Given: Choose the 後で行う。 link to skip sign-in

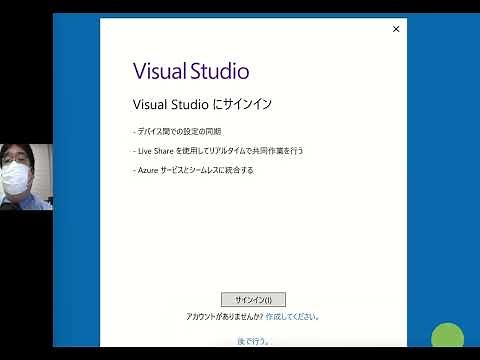Looking at the screenshot, I should coord(253,341).
